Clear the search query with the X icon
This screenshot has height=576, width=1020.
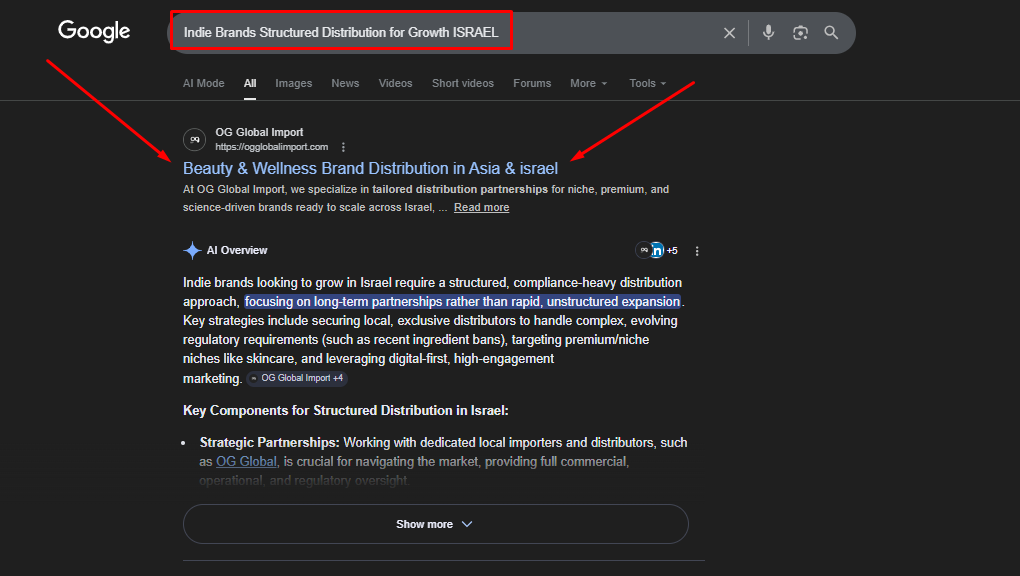pos(729,31)
